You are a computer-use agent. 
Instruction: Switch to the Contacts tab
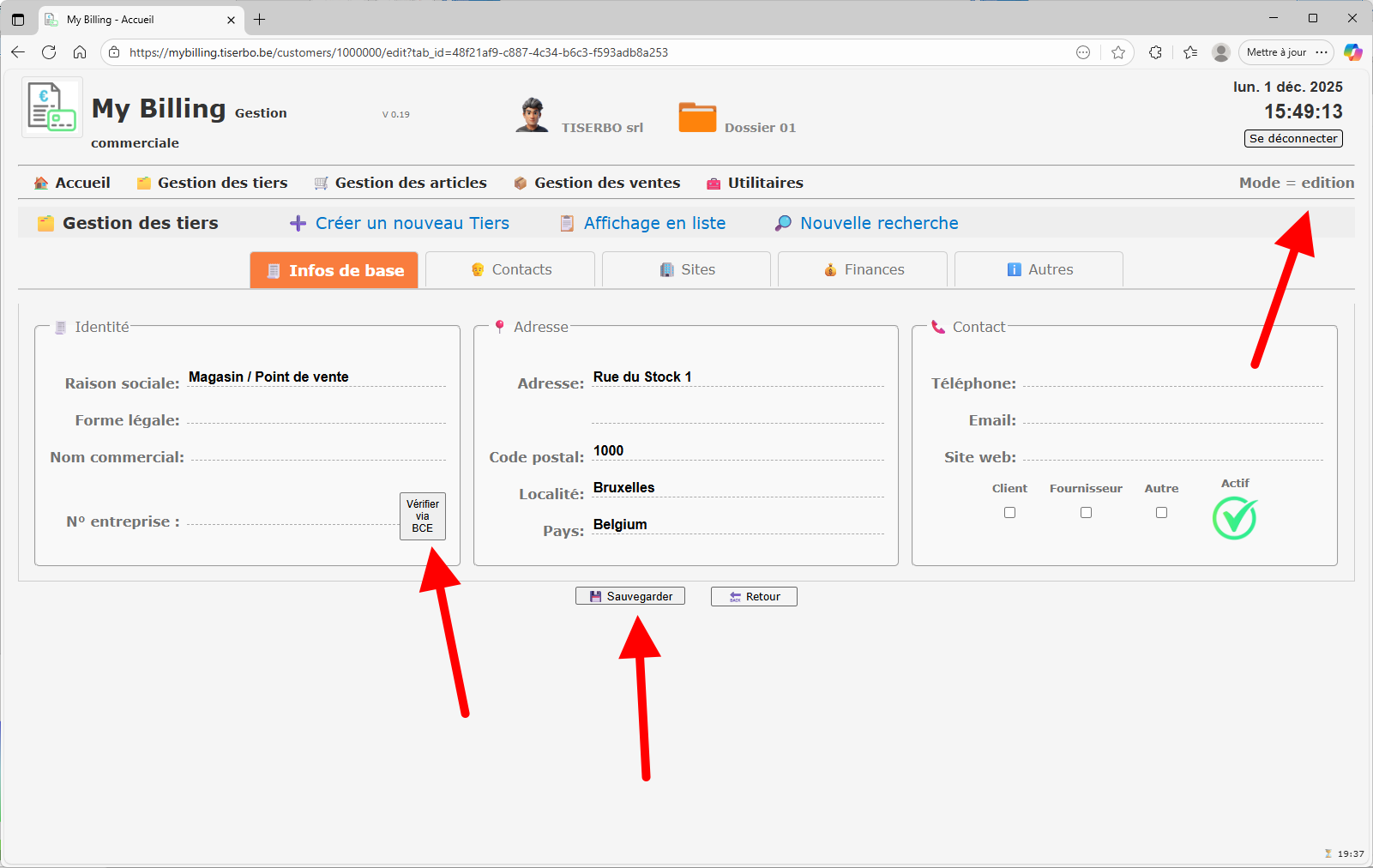[511, 269]
